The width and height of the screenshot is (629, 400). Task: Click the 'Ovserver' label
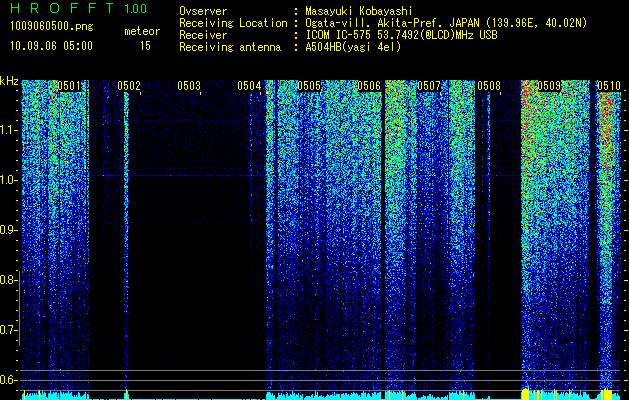[203, 11]
